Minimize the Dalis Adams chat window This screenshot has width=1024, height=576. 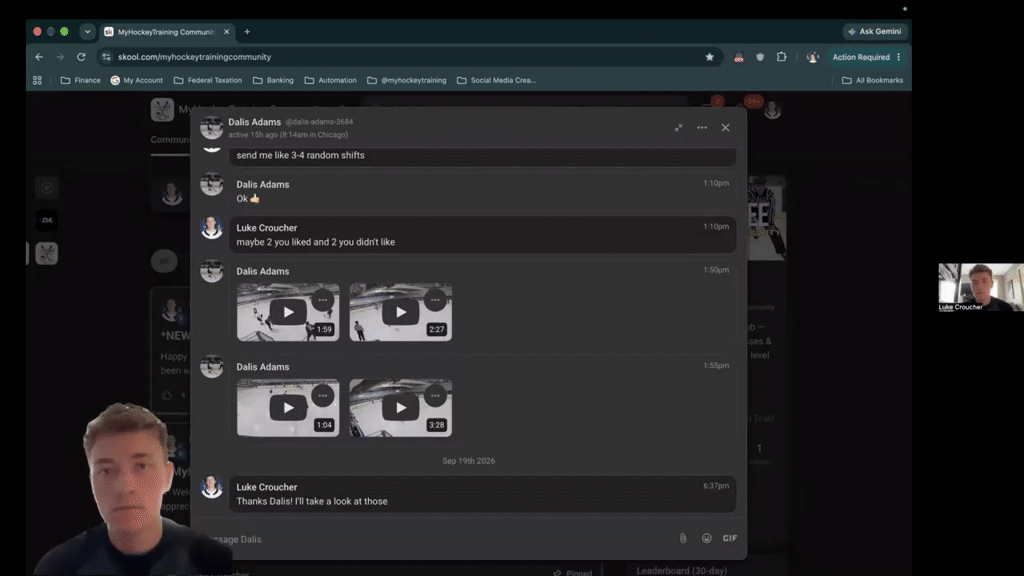pos(679,127)
